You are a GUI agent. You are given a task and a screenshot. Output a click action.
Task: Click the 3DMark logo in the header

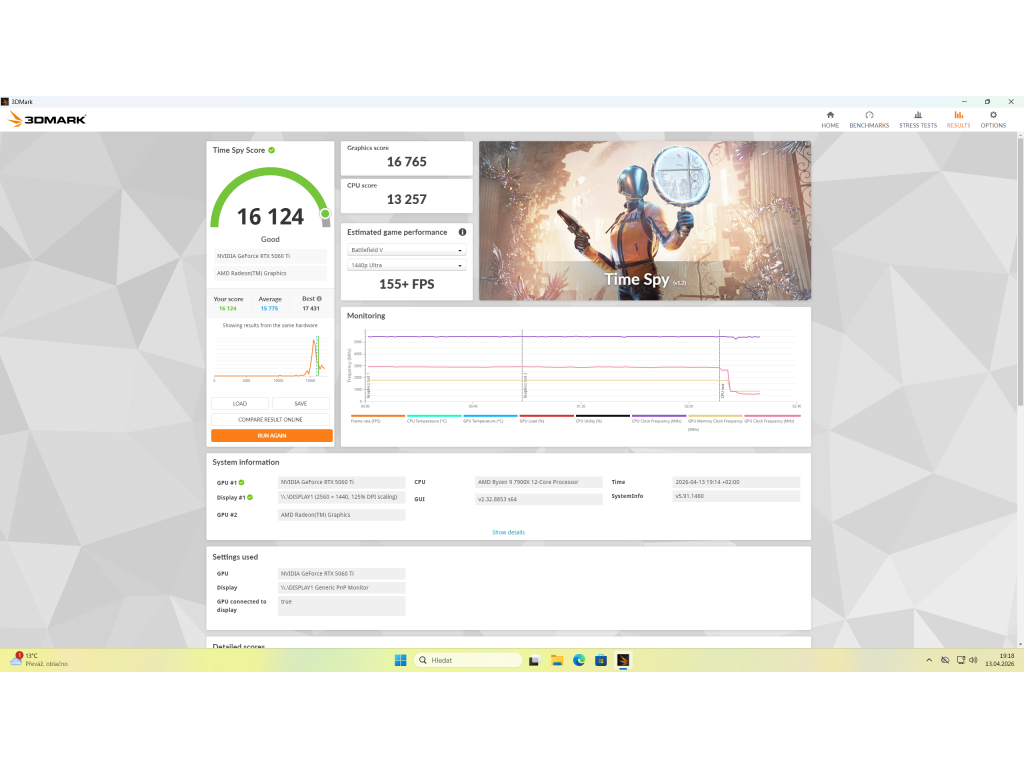coord(47,119)
